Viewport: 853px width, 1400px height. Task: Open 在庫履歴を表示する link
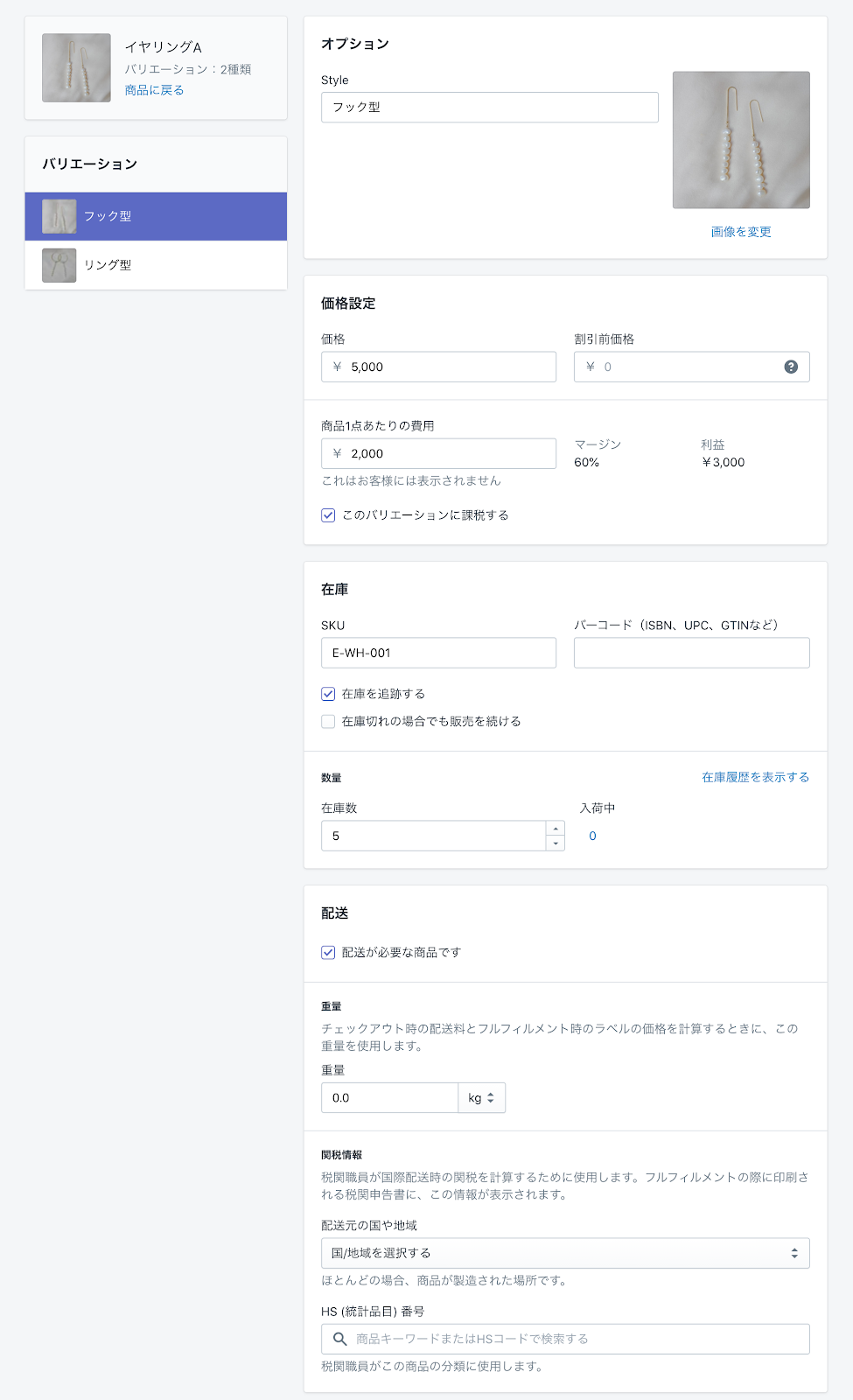[x=755, y=777]
